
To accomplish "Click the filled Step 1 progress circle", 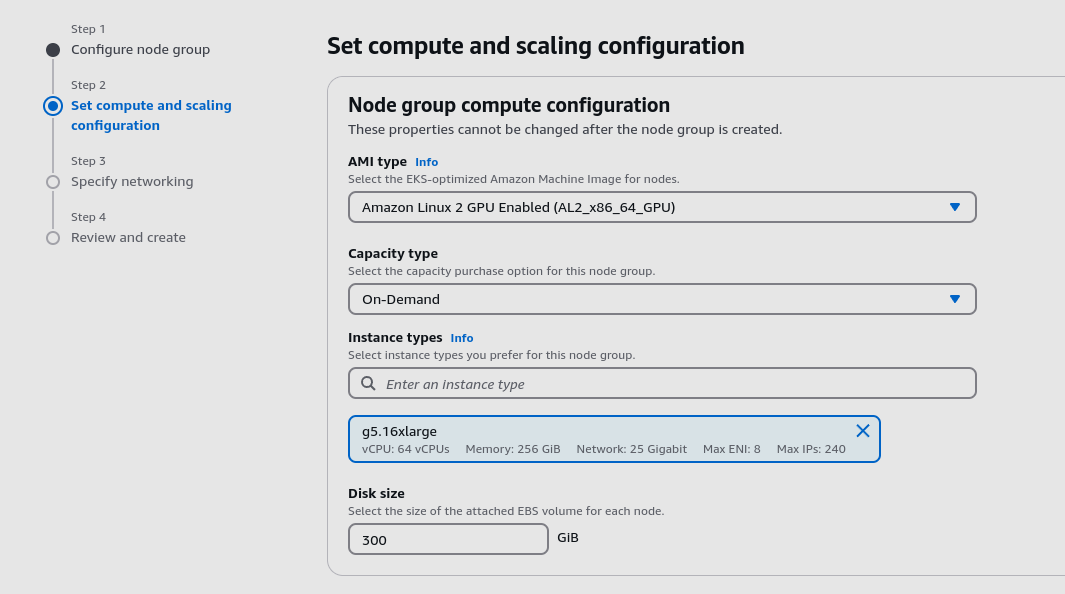I will click(52, 48).
